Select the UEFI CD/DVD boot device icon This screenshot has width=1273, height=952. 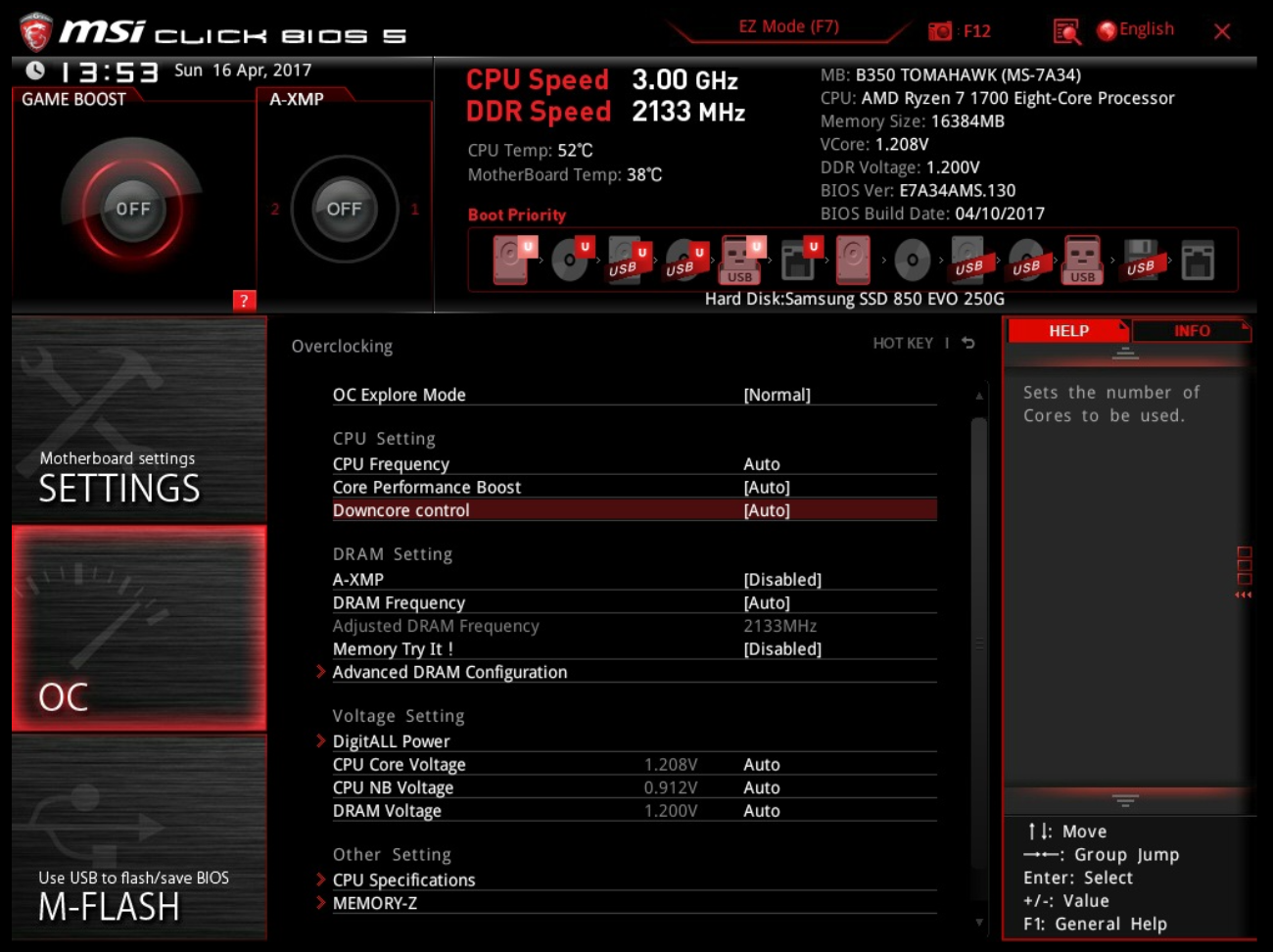571,261
